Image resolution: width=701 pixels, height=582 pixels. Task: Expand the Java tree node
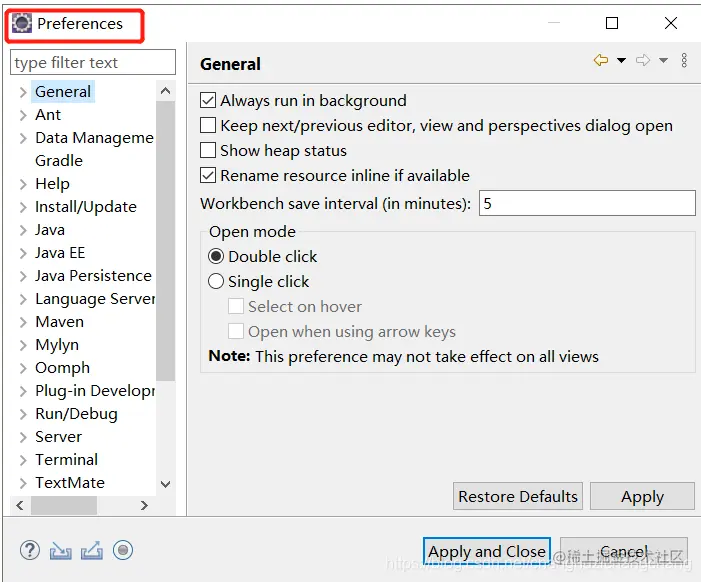click(23, 230)
